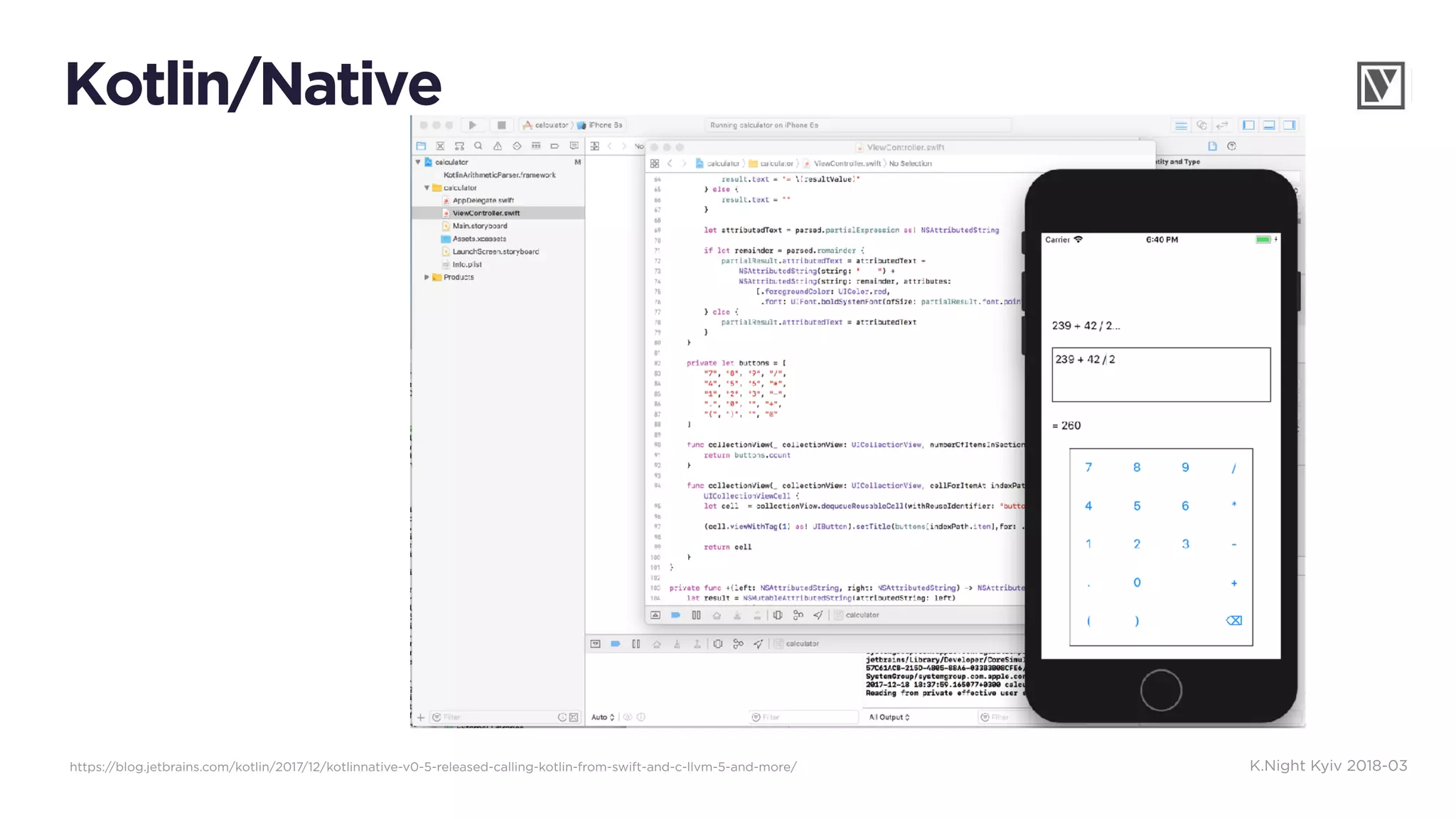Click Debug View Hierarchy in front window debug bar
The width and height of the screenshot is (1456, 819).
(x=778, y=615)
